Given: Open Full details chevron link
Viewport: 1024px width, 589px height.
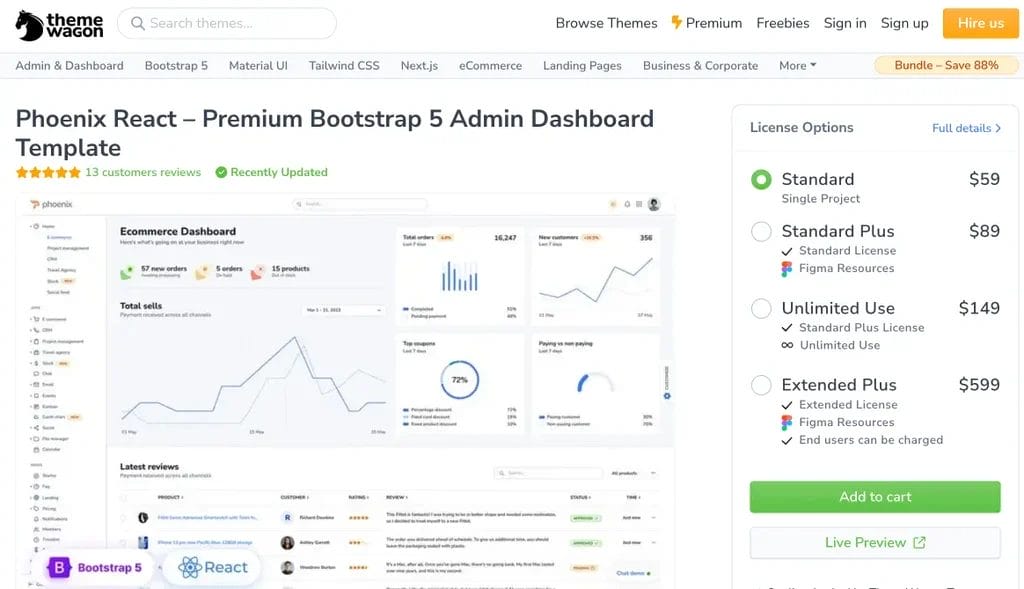Looking at the screenshot, I should click(967, 128).
